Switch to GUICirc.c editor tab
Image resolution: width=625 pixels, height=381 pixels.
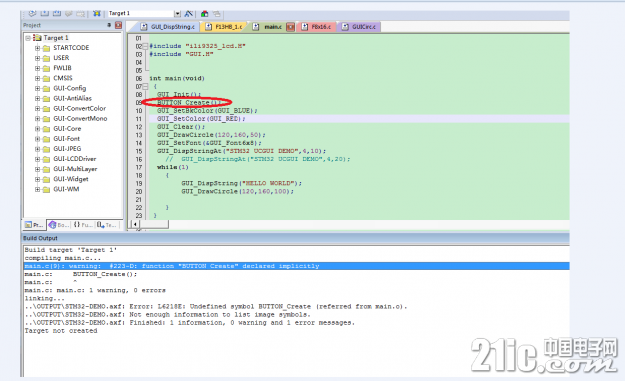point(359,27)
